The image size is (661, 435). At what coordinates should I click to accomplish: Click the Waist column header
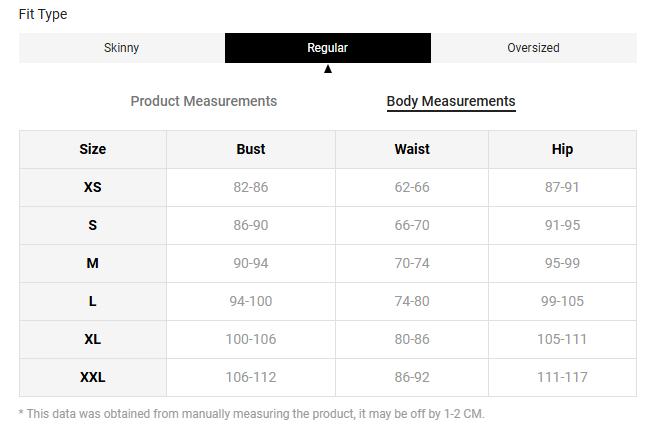pos(412,149)
